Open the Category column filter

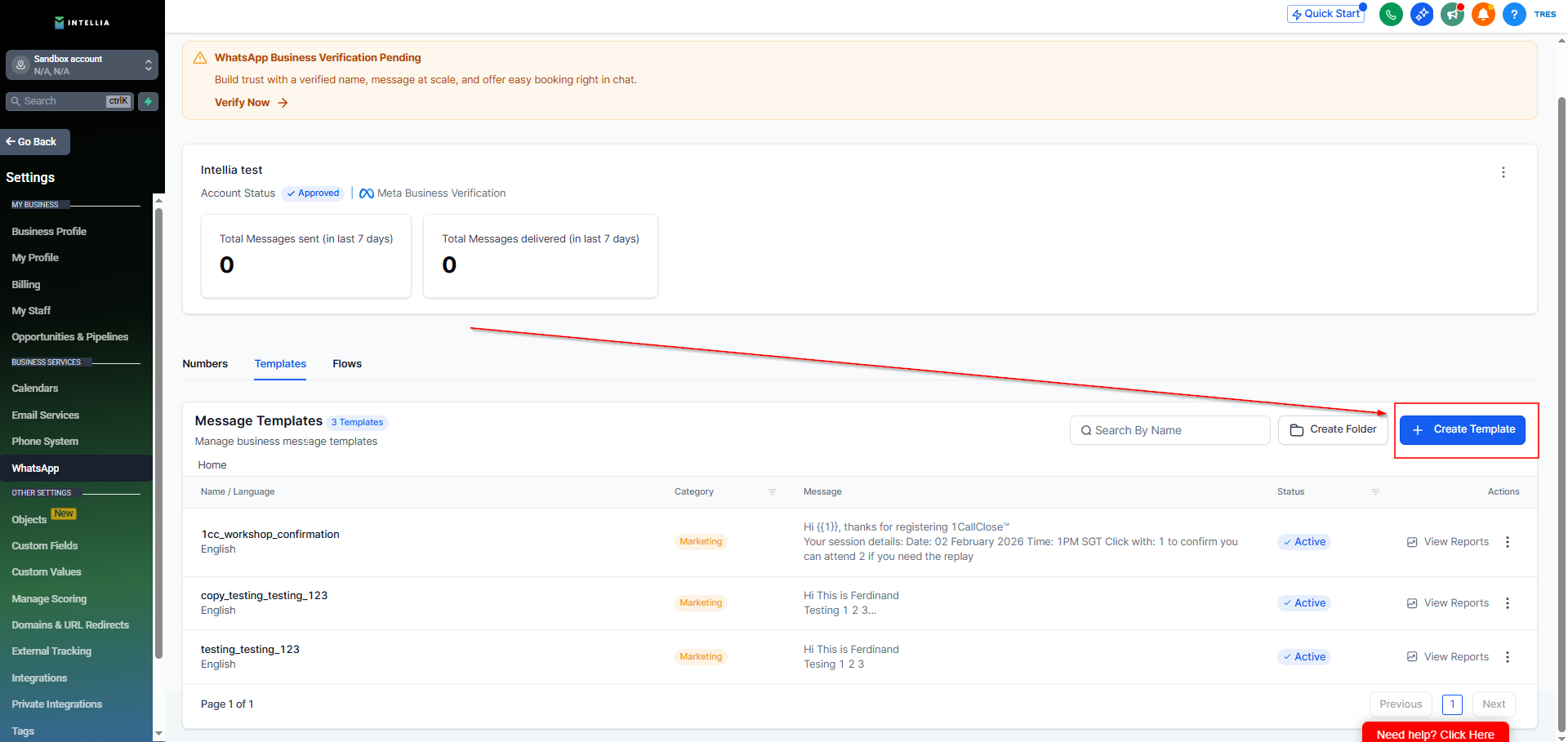[x=772, y=492]
